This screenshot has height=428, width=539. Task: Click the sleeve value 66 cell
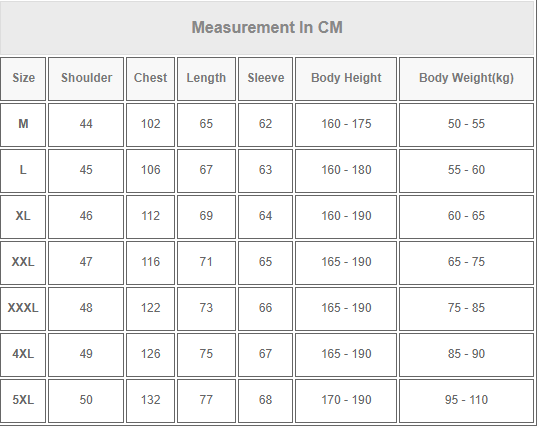(x=265, y=309)
